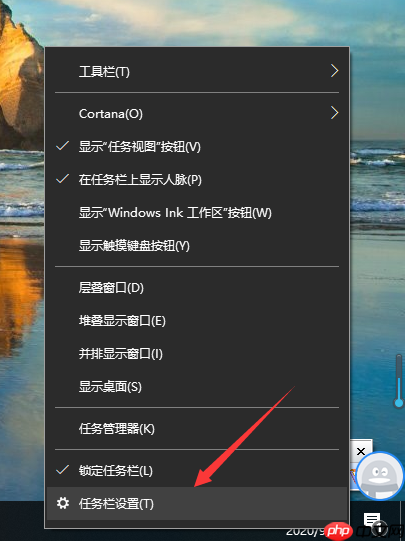Select the Cortana(O) menu item
This screenshot has width=405, height=541.
(197, 114)
